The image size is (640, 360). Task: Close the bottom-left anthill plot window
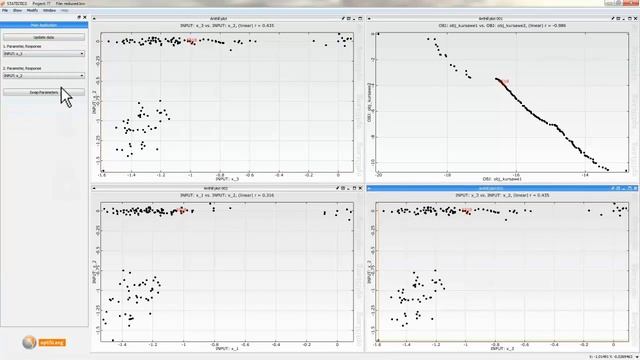click(x=360, y=189)
